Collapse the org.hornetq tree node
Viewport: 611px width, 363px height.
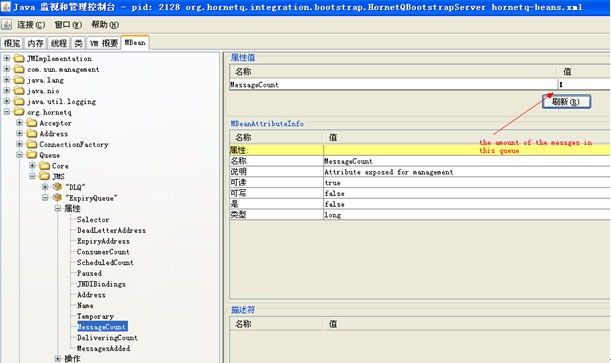coord(7,112)
